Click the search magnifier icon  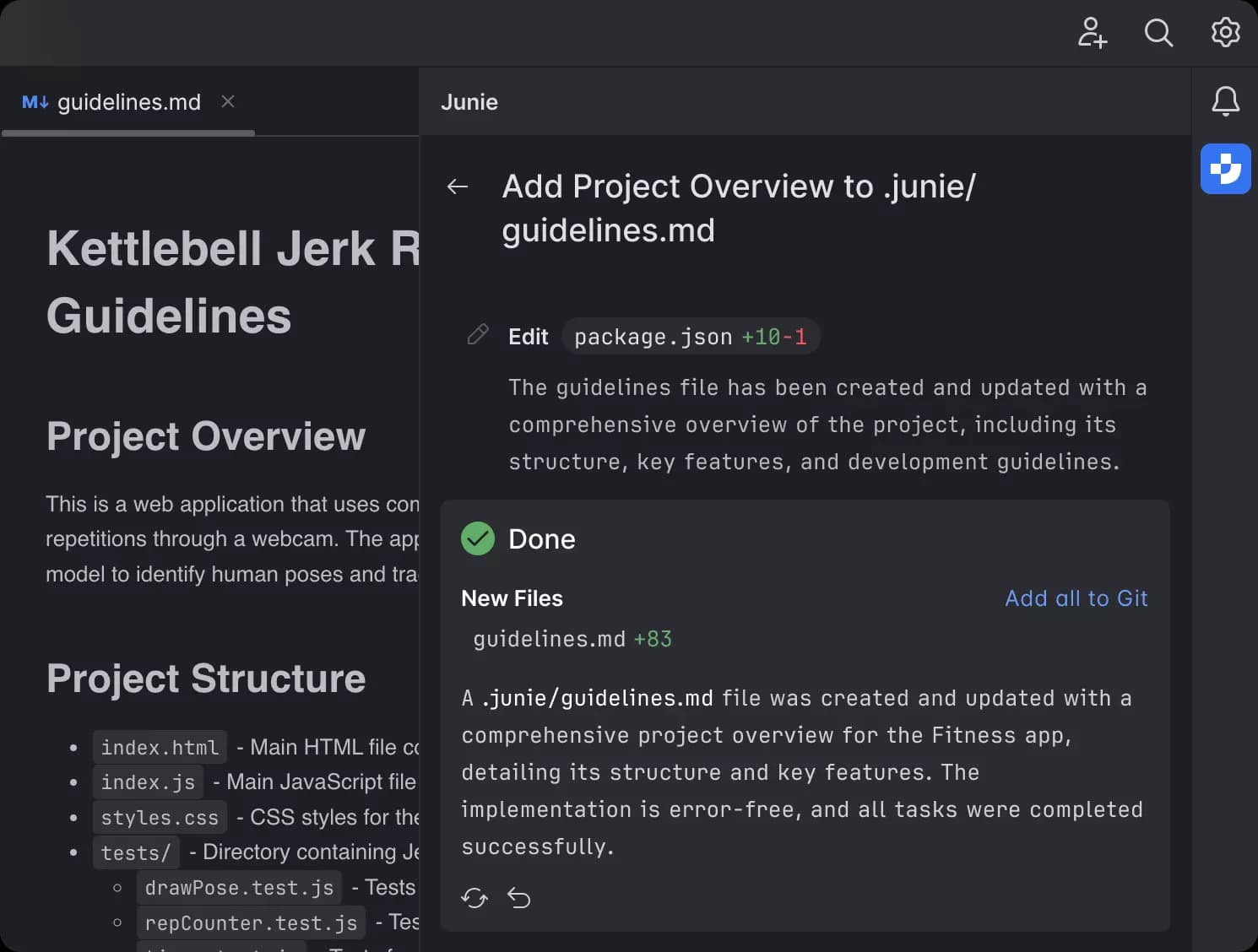pos(1158,33)
